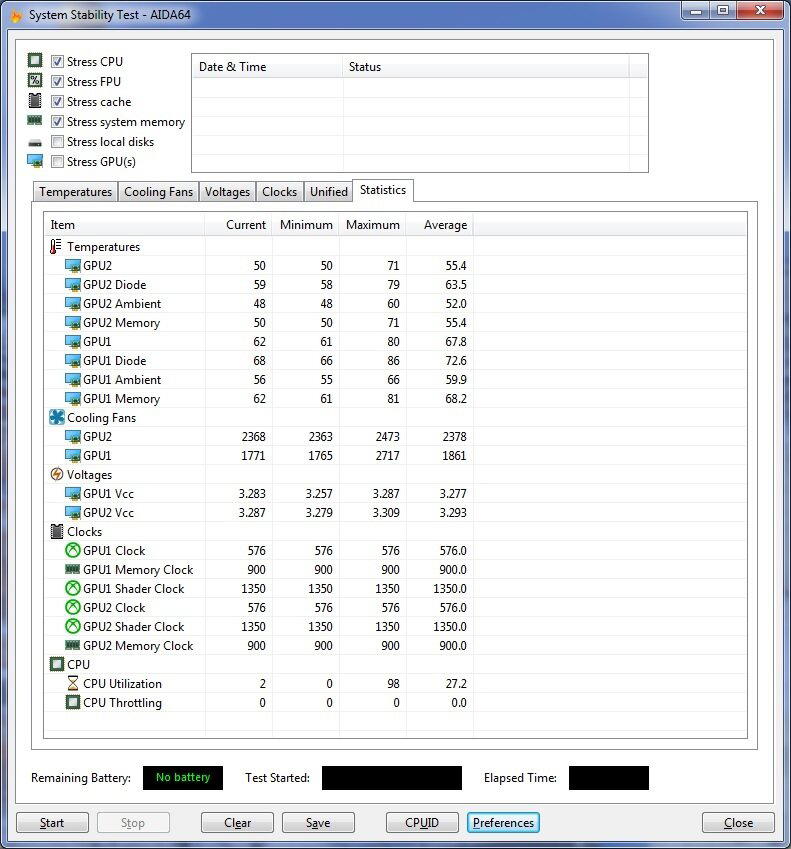
Task: Click the Item column header
Action: tap(124, 225)
